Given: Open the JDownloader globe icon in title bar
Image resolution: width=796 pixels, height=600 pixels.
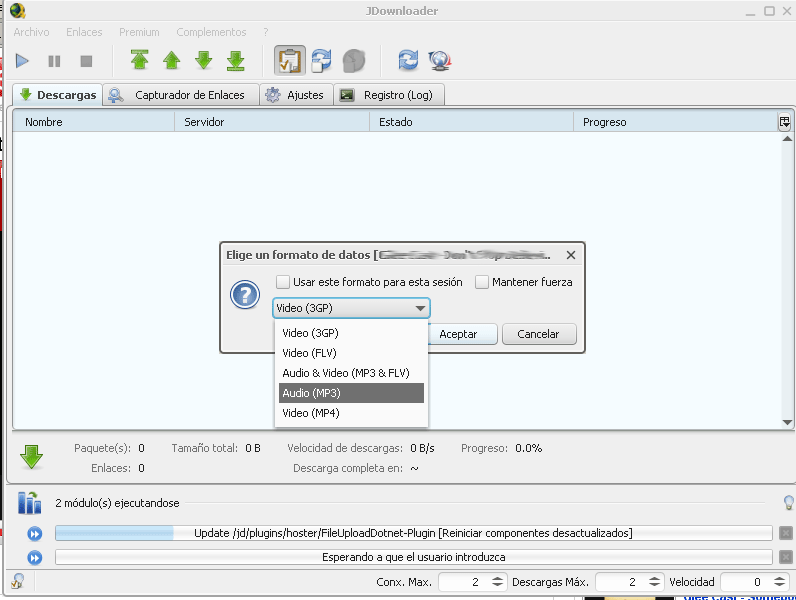Looking at the screenshot, I should pos(18,10).
